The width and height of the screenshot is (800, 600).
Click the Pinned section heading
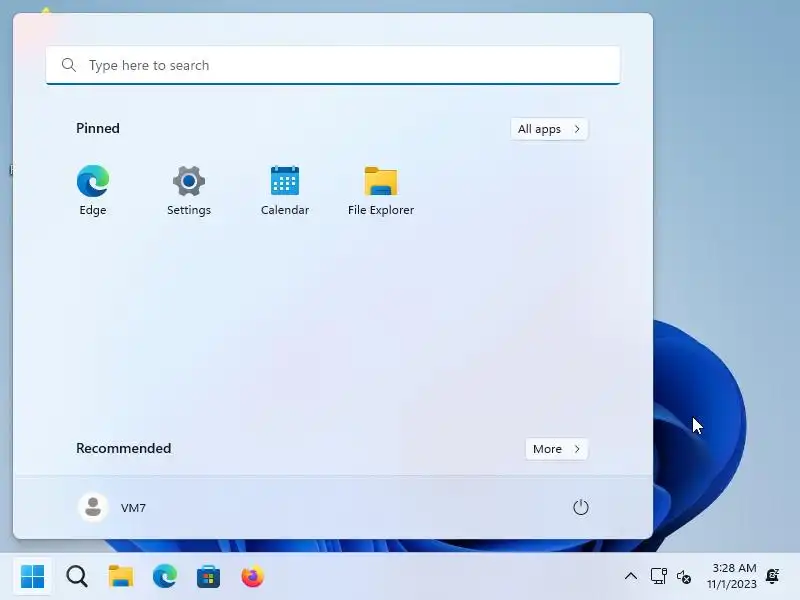98,128
